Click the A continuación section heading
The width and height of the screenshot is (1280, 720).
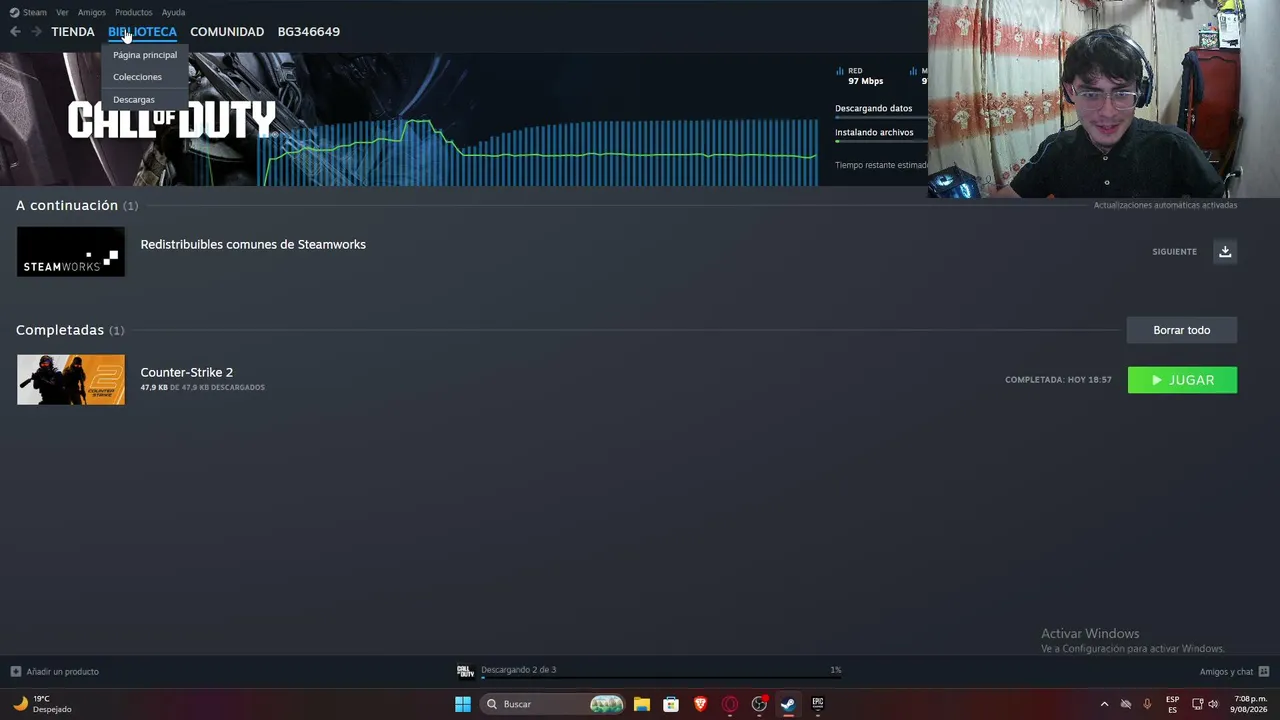coord(67,205)
